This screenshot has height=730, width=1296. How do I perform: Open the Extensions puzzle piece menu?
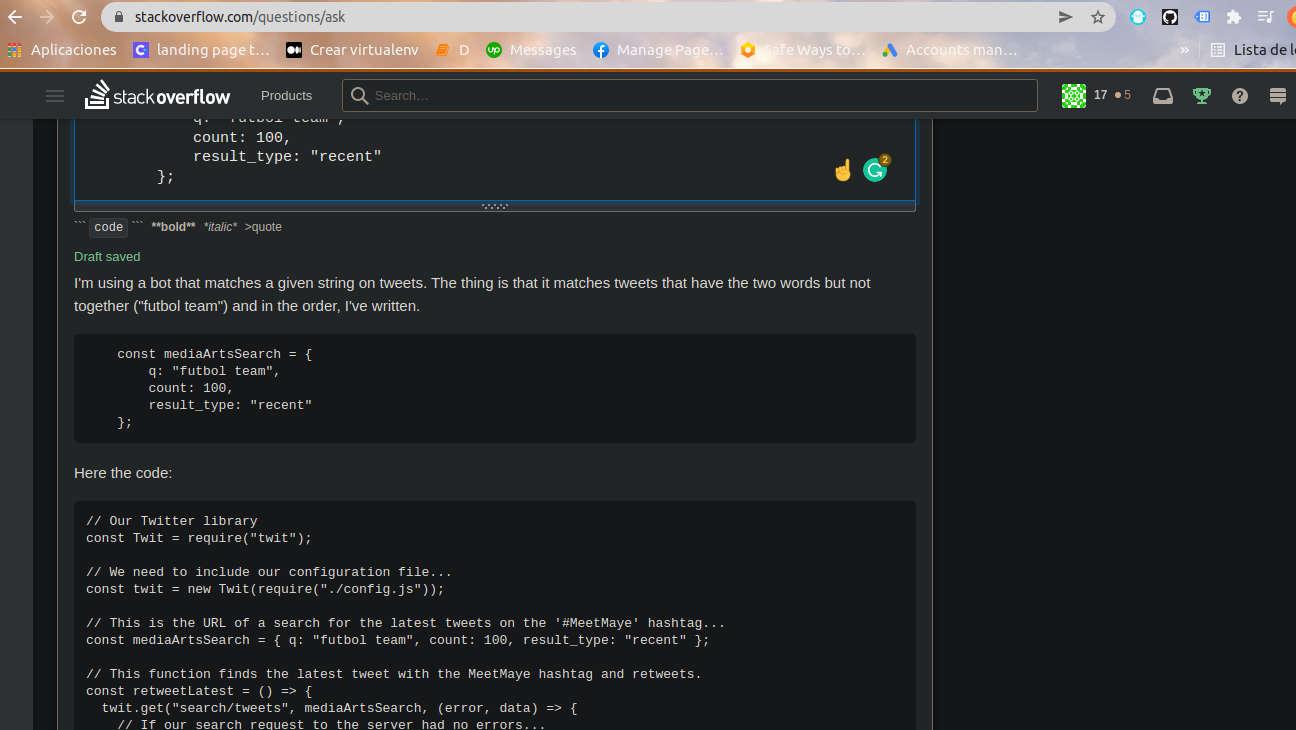1234,17
